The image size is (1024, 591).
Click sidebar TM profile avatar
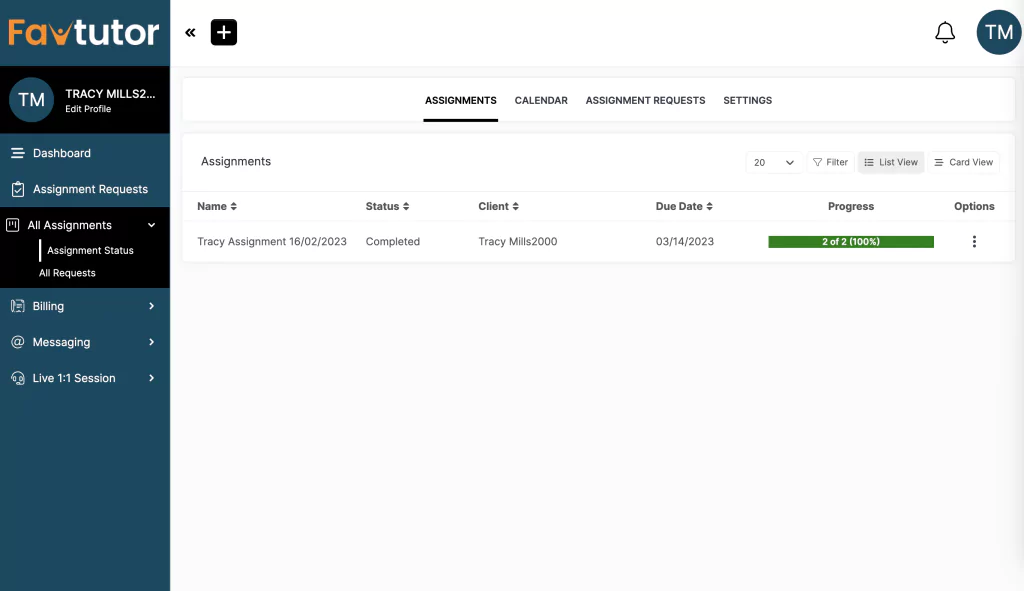(x=31, y=99)
